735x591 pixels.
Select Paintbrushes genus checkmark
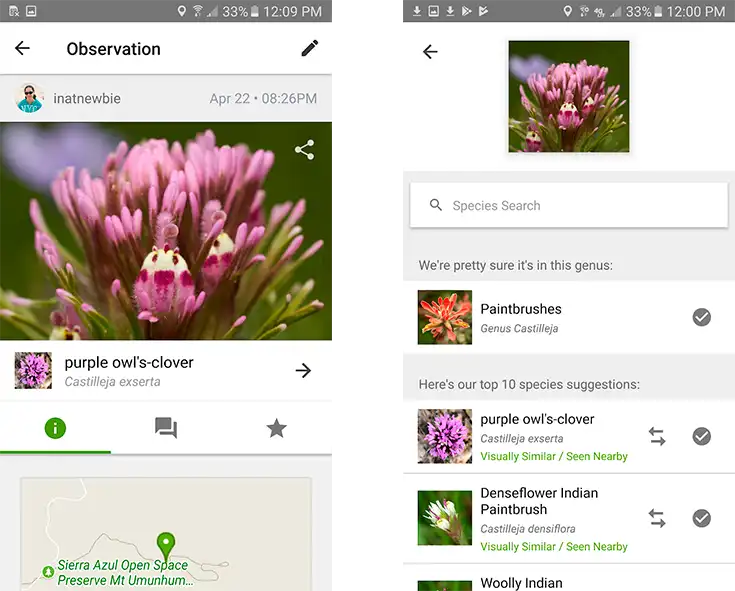(x=701, y=317)
